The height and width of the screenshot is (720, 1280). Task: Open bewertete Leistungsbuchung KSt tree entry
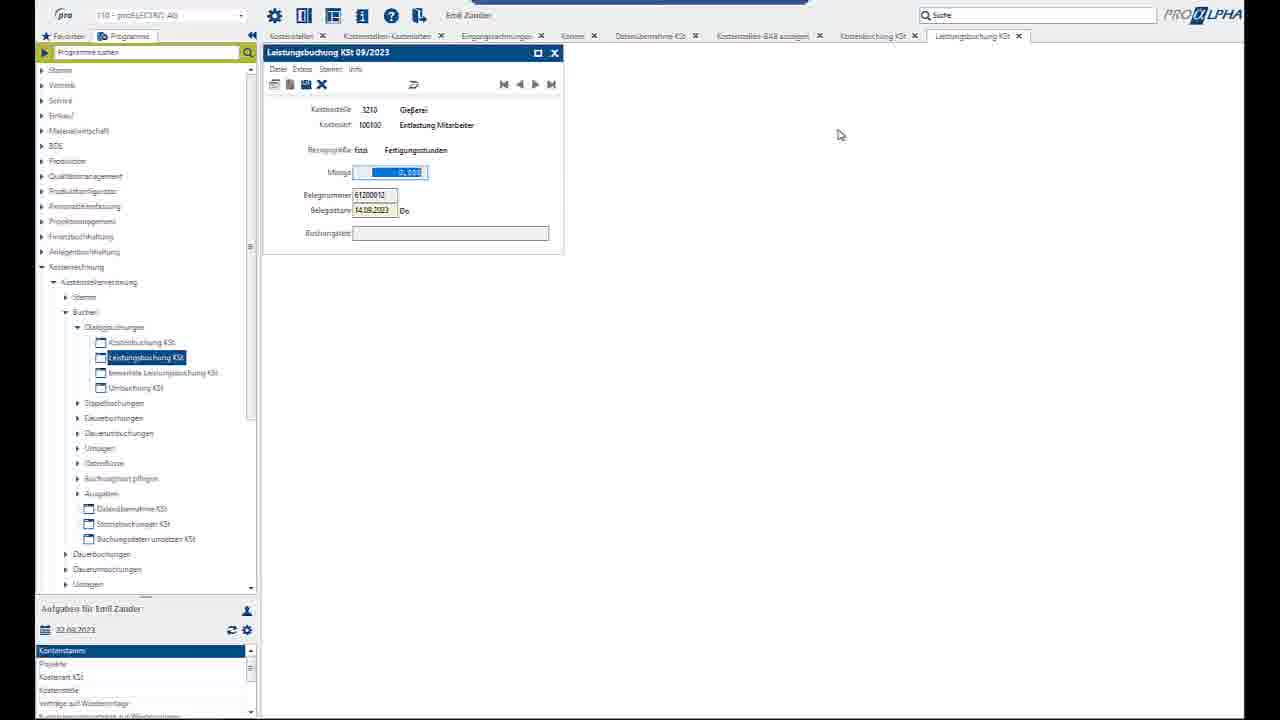[163, 373]
